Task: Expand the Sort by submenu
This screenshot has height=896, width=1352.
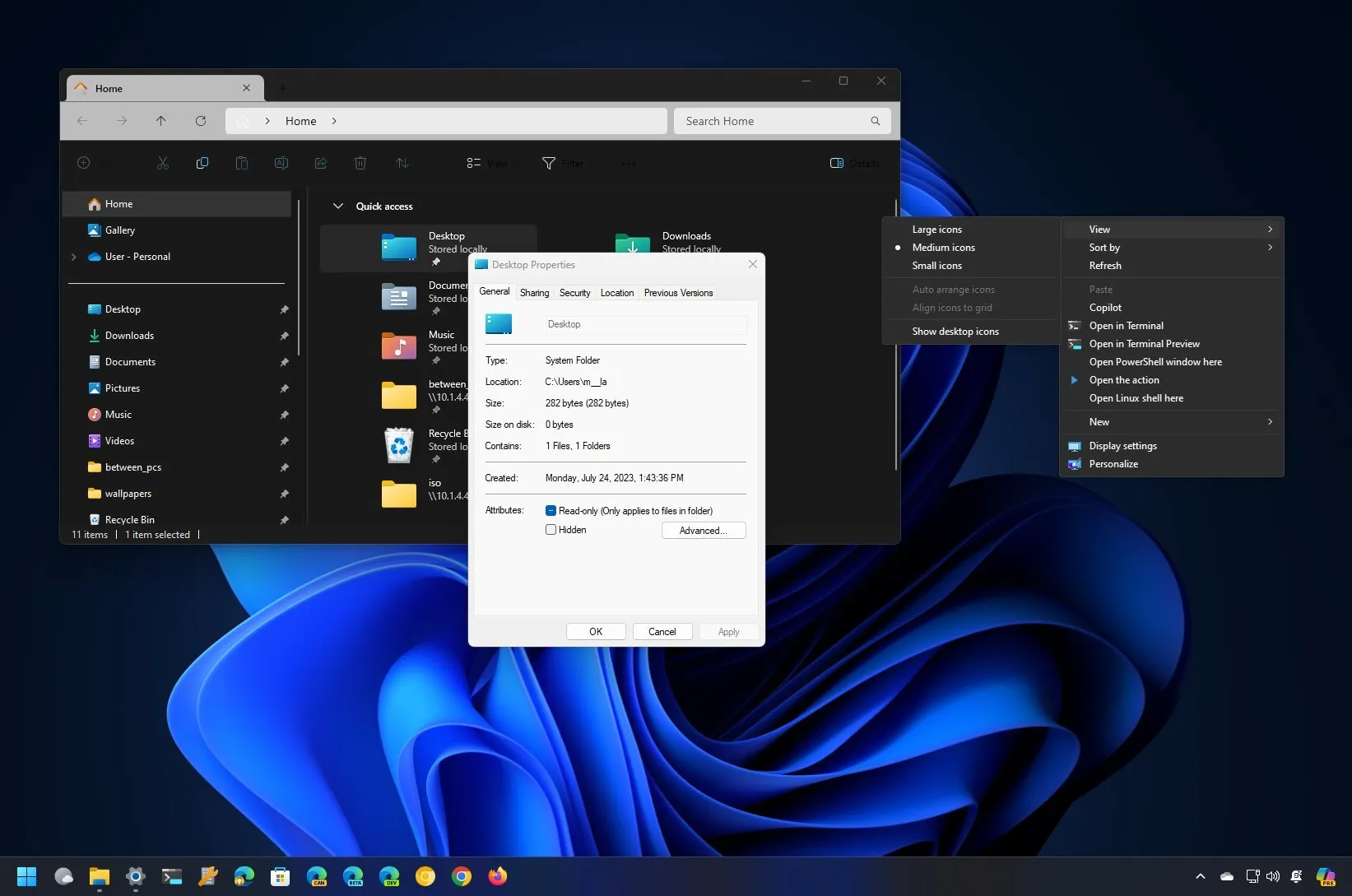Action: [1104, 247]
